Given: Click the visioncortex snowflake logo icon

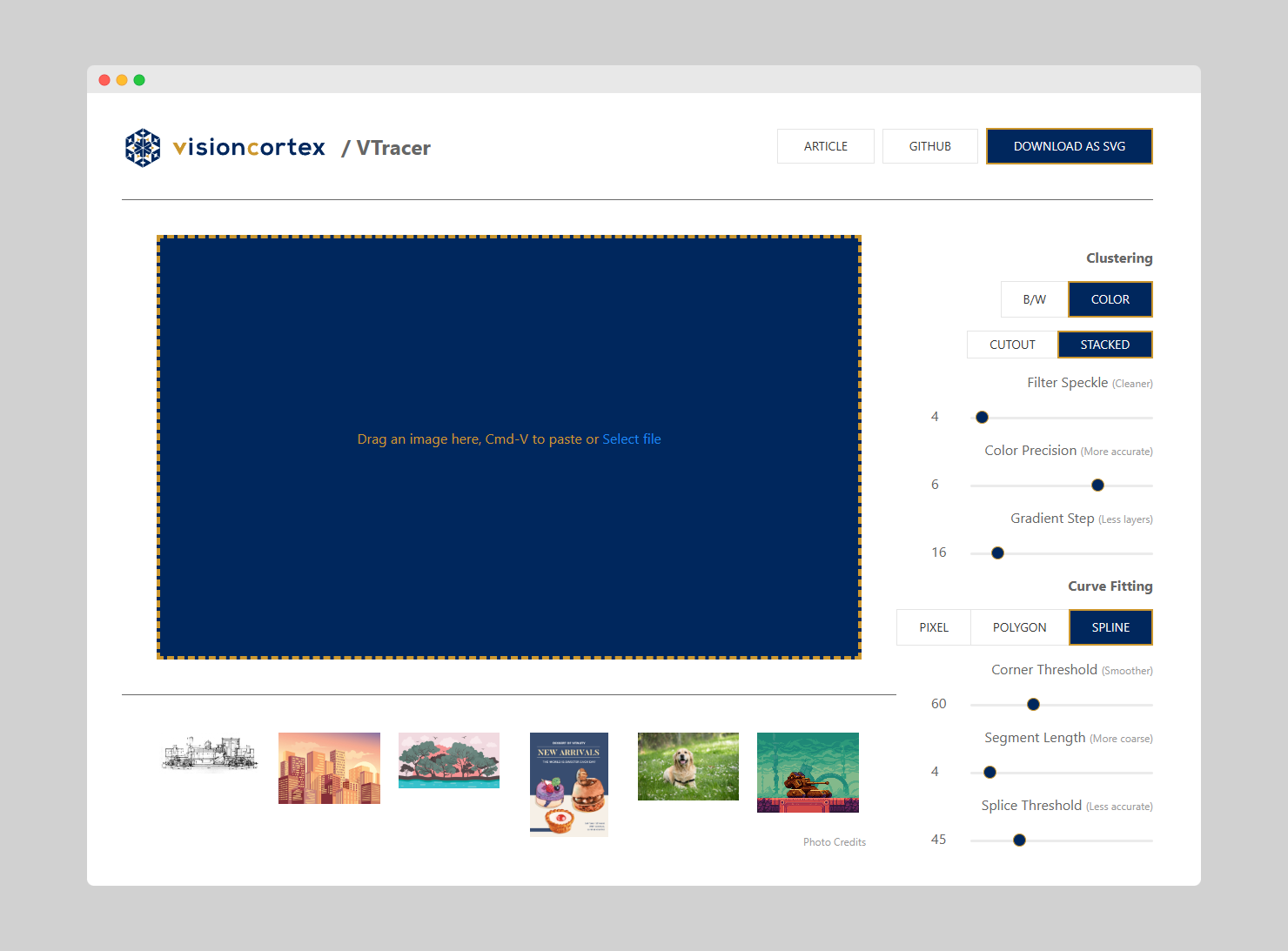Looking at the screenshot, I should pyautogui.click(x=143, y=147).
